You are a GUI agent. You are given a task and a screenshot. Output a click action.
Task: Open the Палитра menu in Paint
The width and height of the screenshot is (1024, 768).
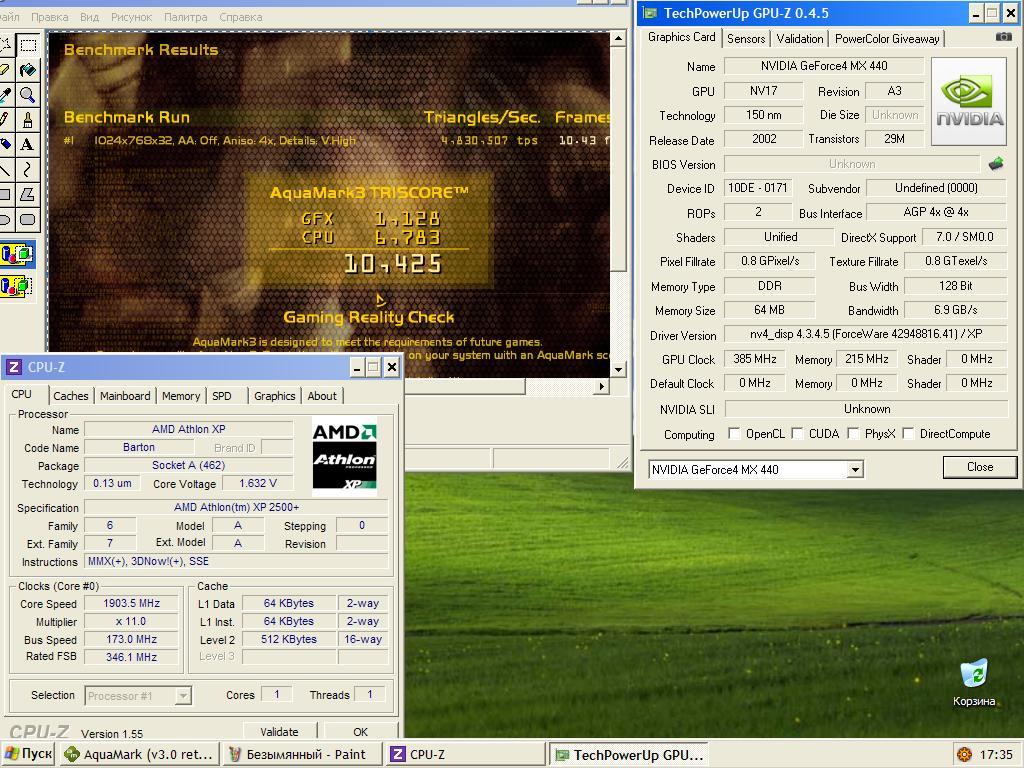[x=185, y=17]
